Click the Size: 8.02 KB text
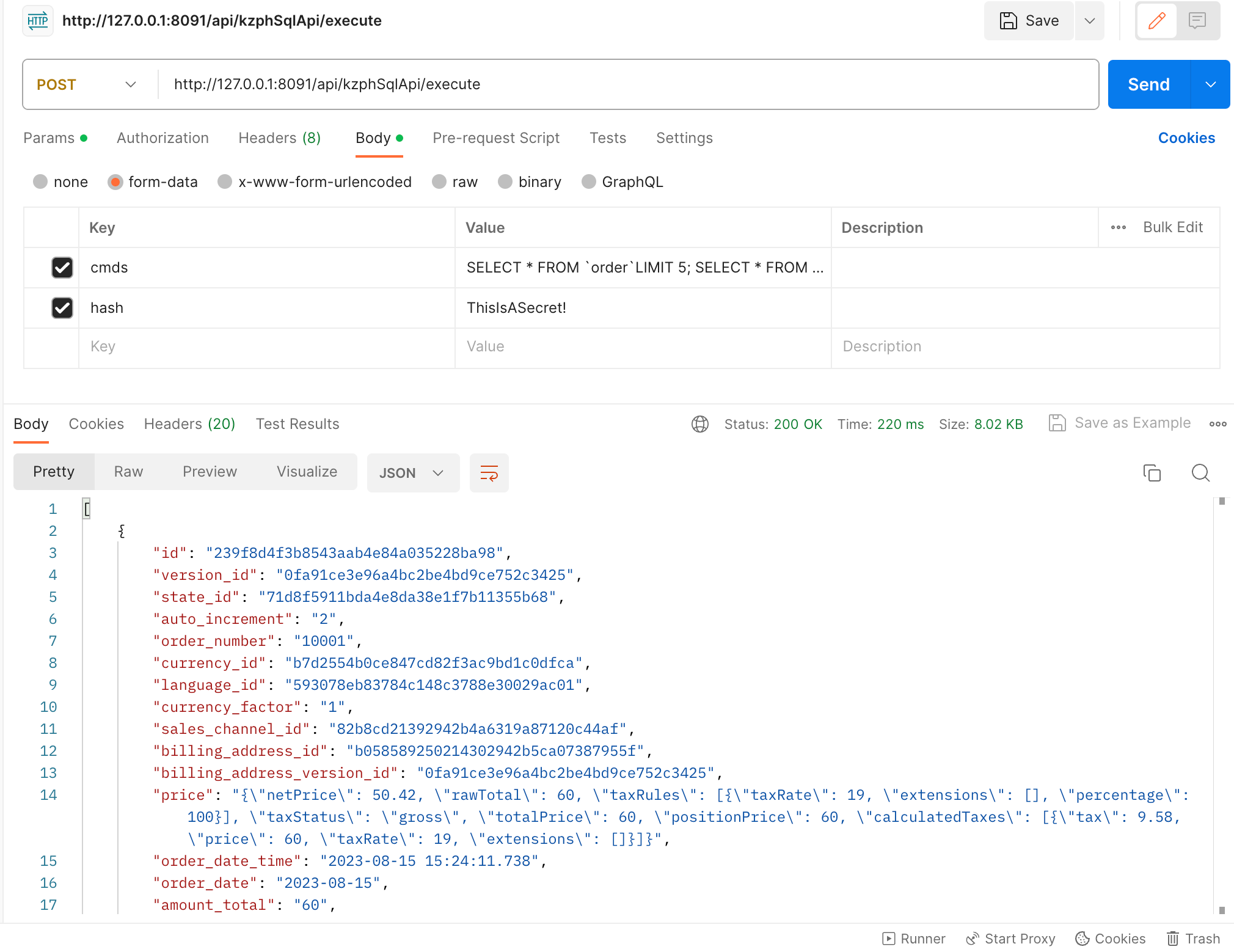1234x952 pixels. click(980, 424)
